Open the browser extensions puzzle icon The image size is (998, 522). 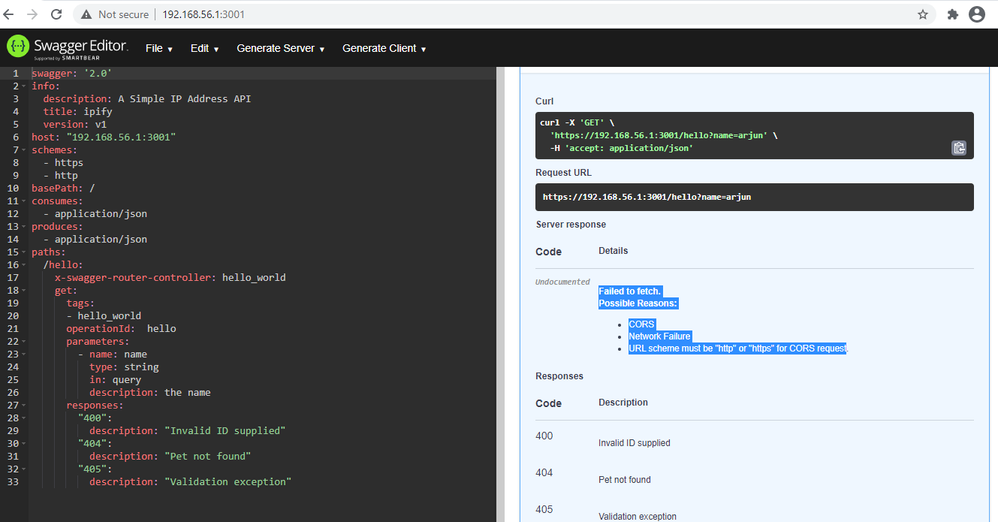pyautogui.click(x=951, y=15)
